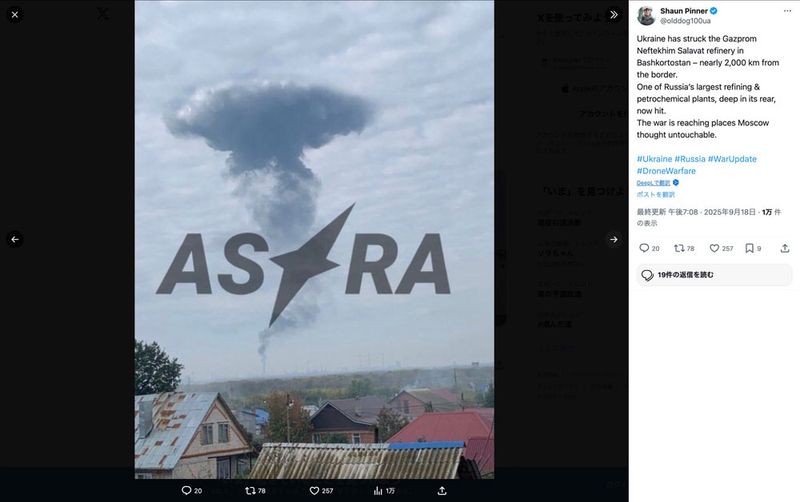800x502 pixels.
Task: Click the repost icon showing 78 in sidebar
Action: click(679, 248)
